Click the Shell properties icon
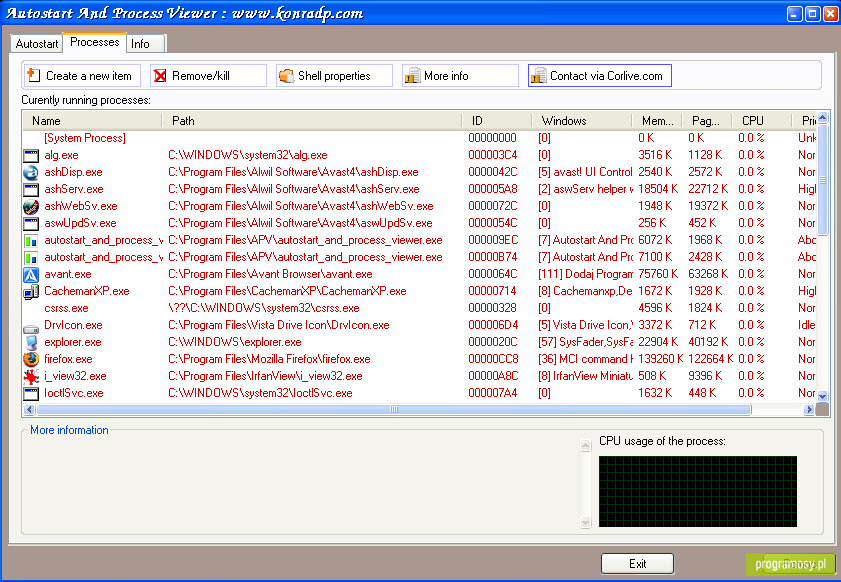841x582 pixels. point(286,76)
